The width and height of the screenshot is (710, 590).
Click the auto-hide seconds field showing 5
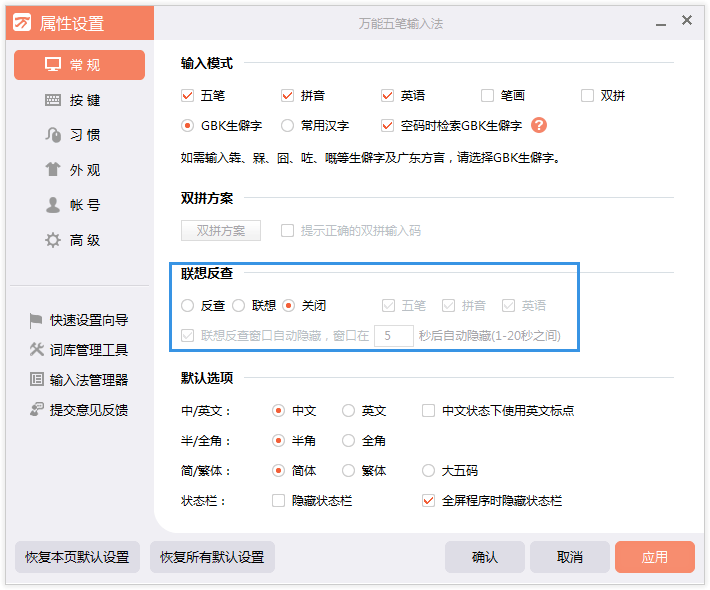pos(393,336)
